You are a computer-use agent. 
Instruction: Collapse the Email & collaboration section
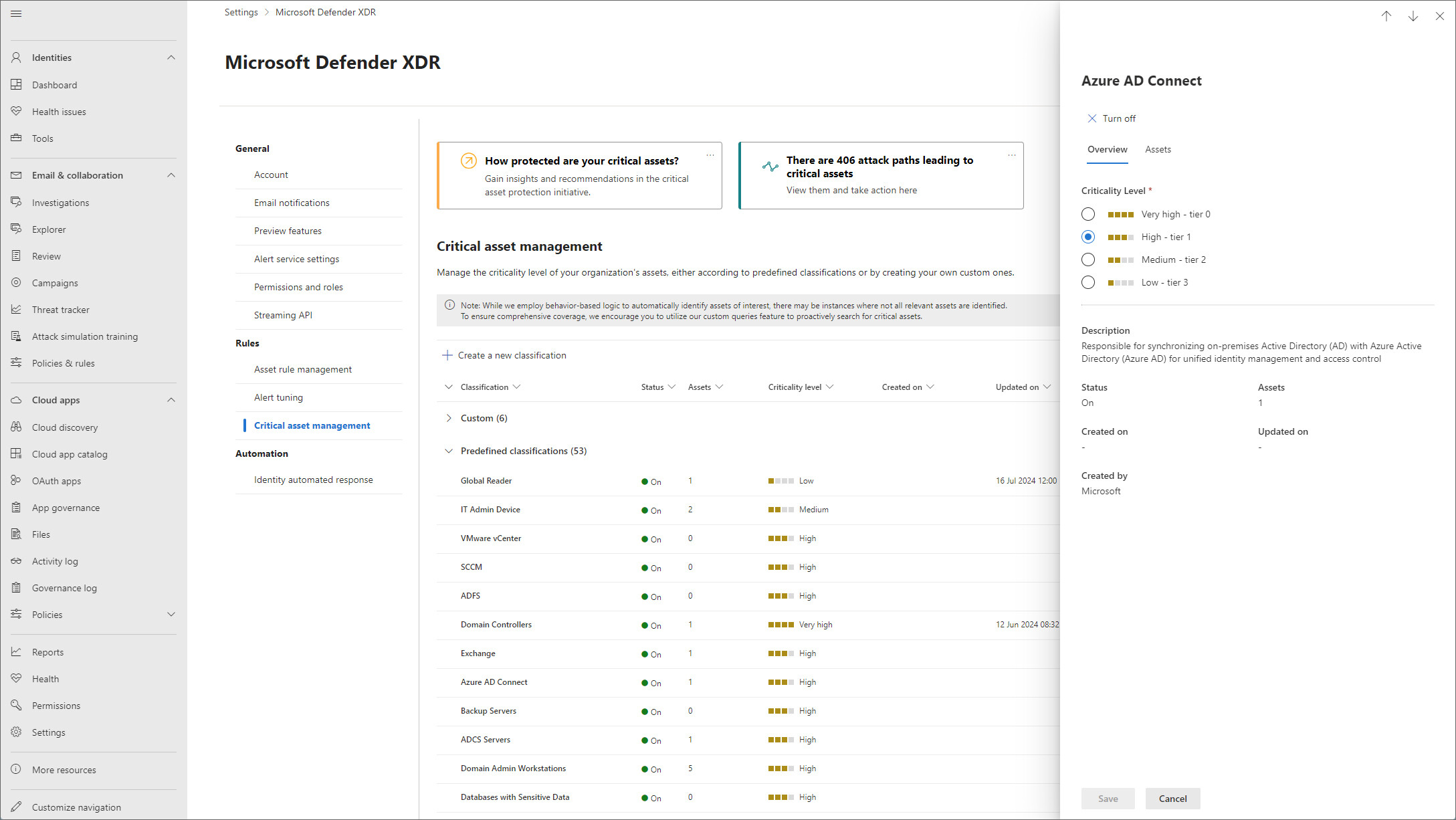tap(171, 175)
